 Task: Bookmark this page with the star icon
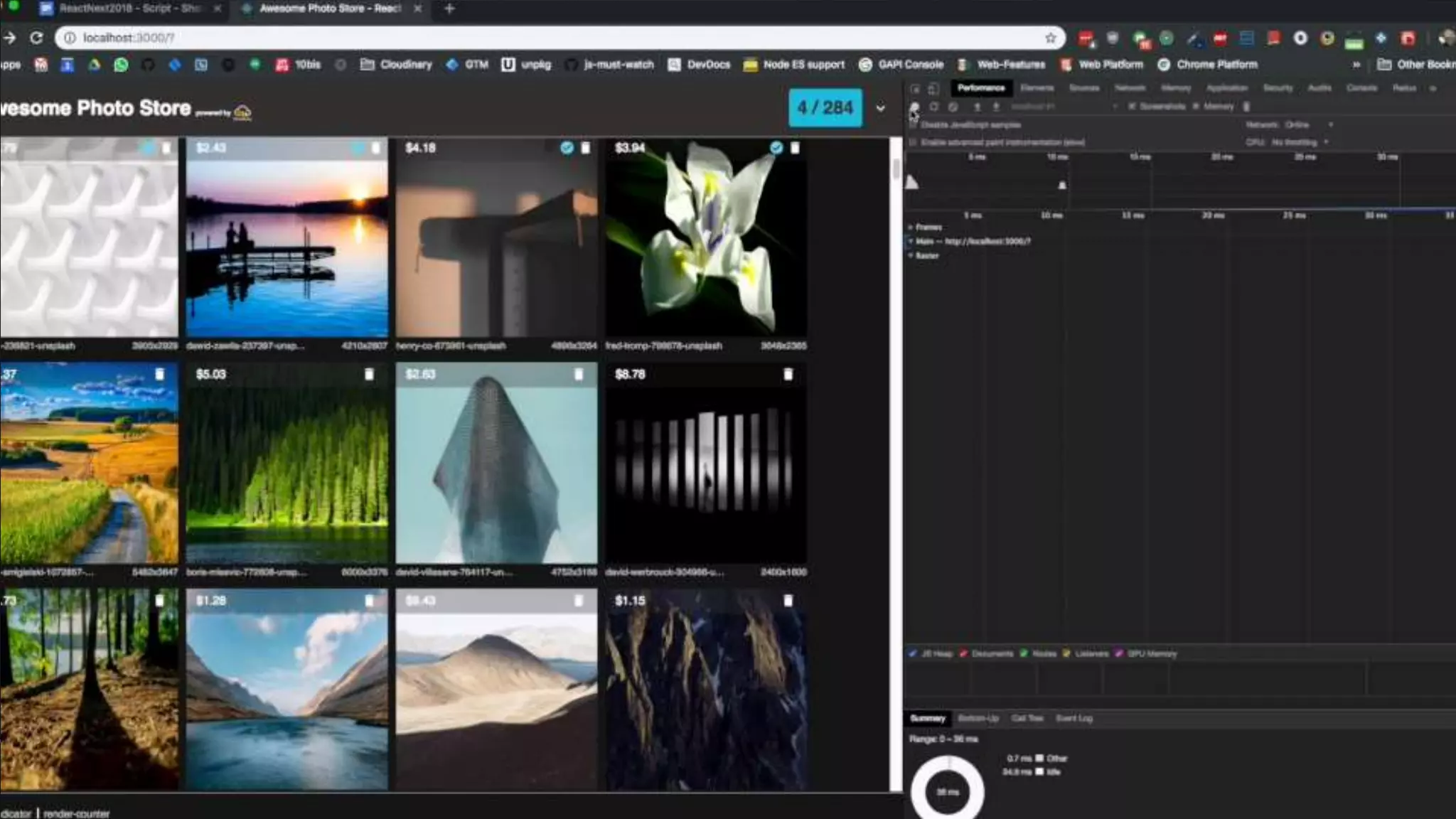1050,38
